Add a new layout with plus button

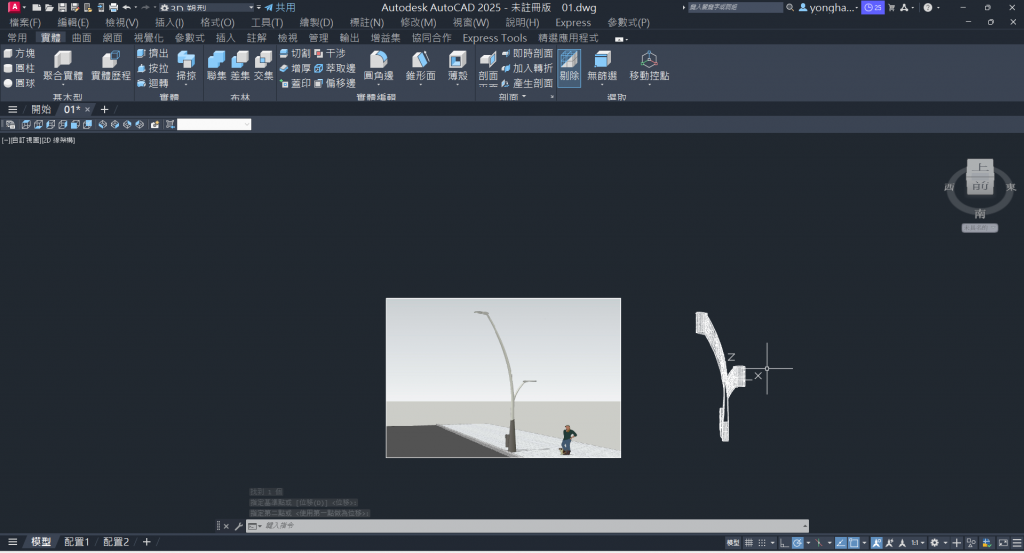(x=146, y=542)
